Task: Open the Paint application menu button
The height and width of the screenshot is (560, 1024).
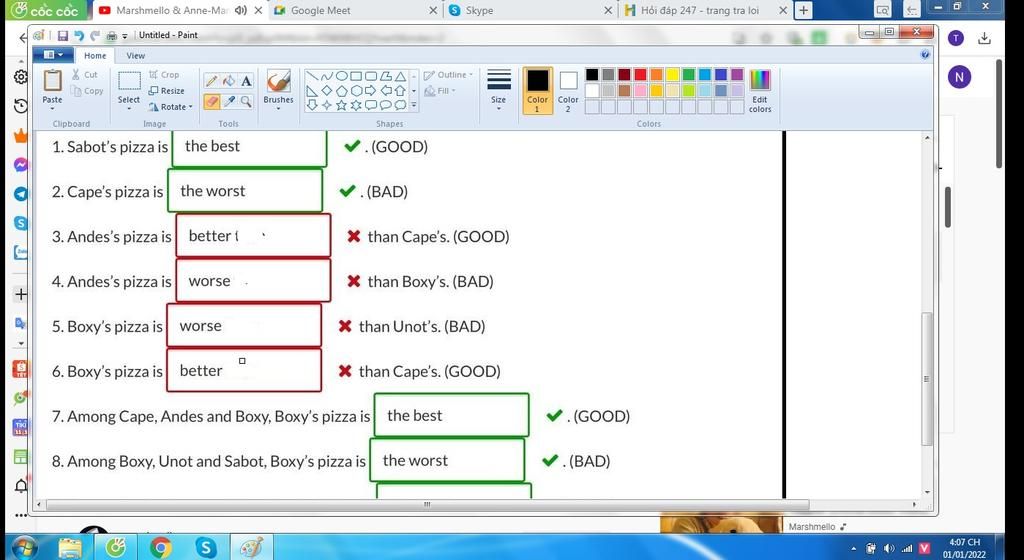Action: click(54, 55)
